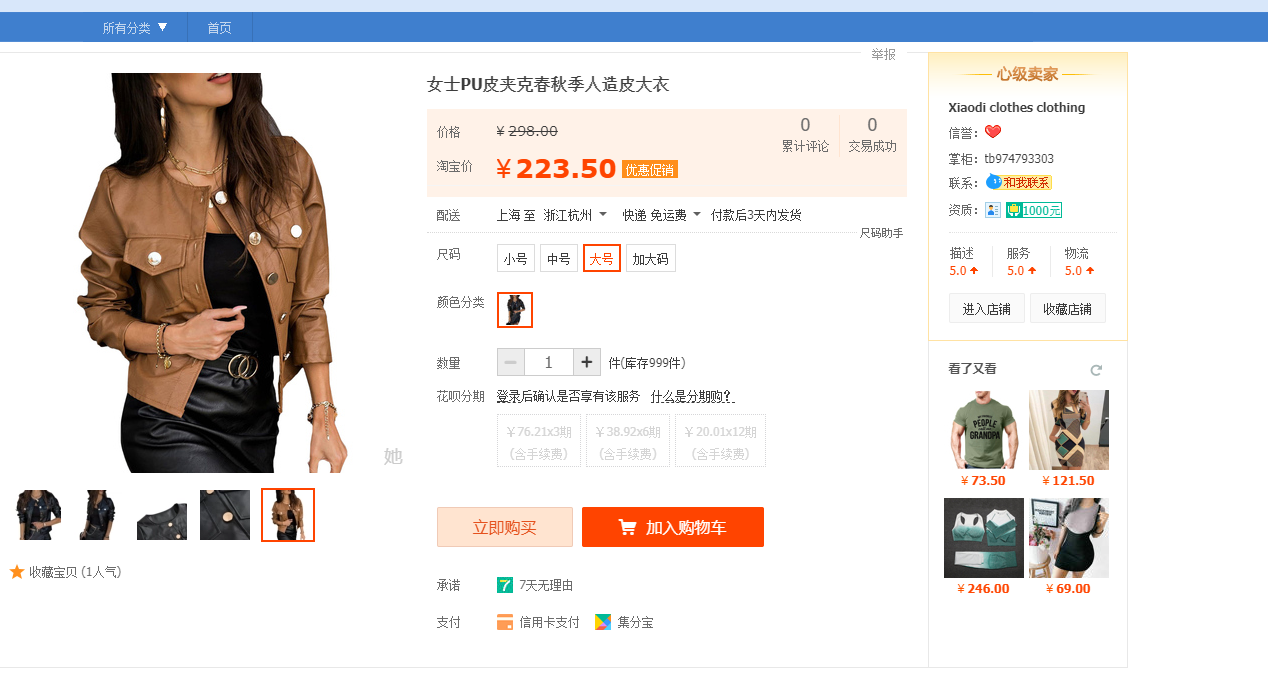Viewport: 1268px width, 680px height.
Task: Click the 7天无理由 promise text
Action: (546, 585)
